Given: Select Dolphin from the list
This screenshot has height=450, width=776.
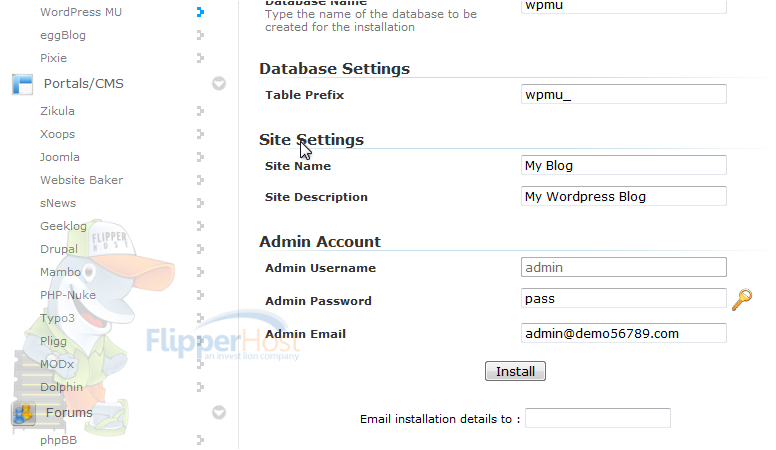Looking at the screenshot, I should (61, 387).
